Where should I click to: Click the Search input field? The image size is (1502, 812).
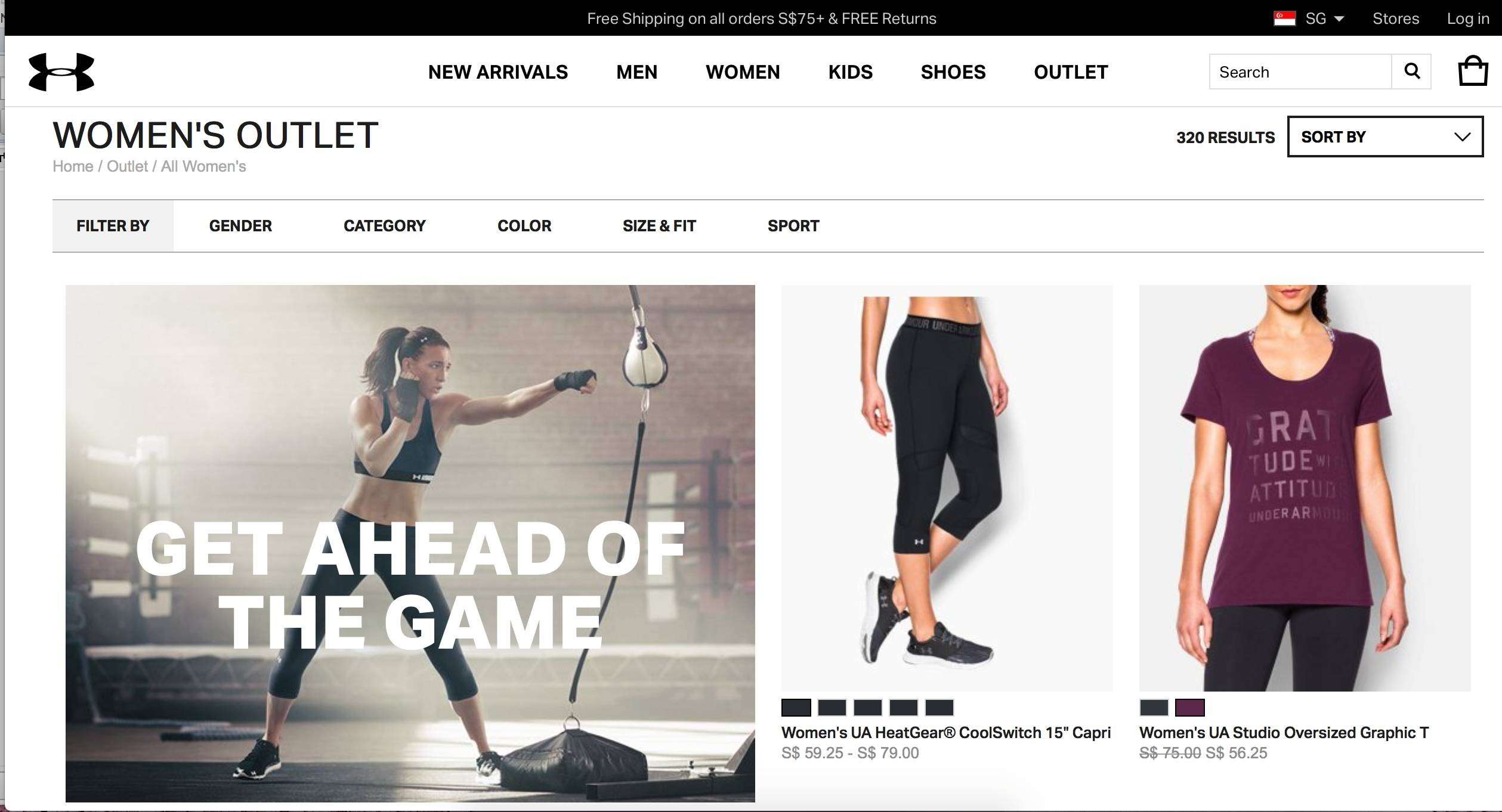(x=1300, y=72)
